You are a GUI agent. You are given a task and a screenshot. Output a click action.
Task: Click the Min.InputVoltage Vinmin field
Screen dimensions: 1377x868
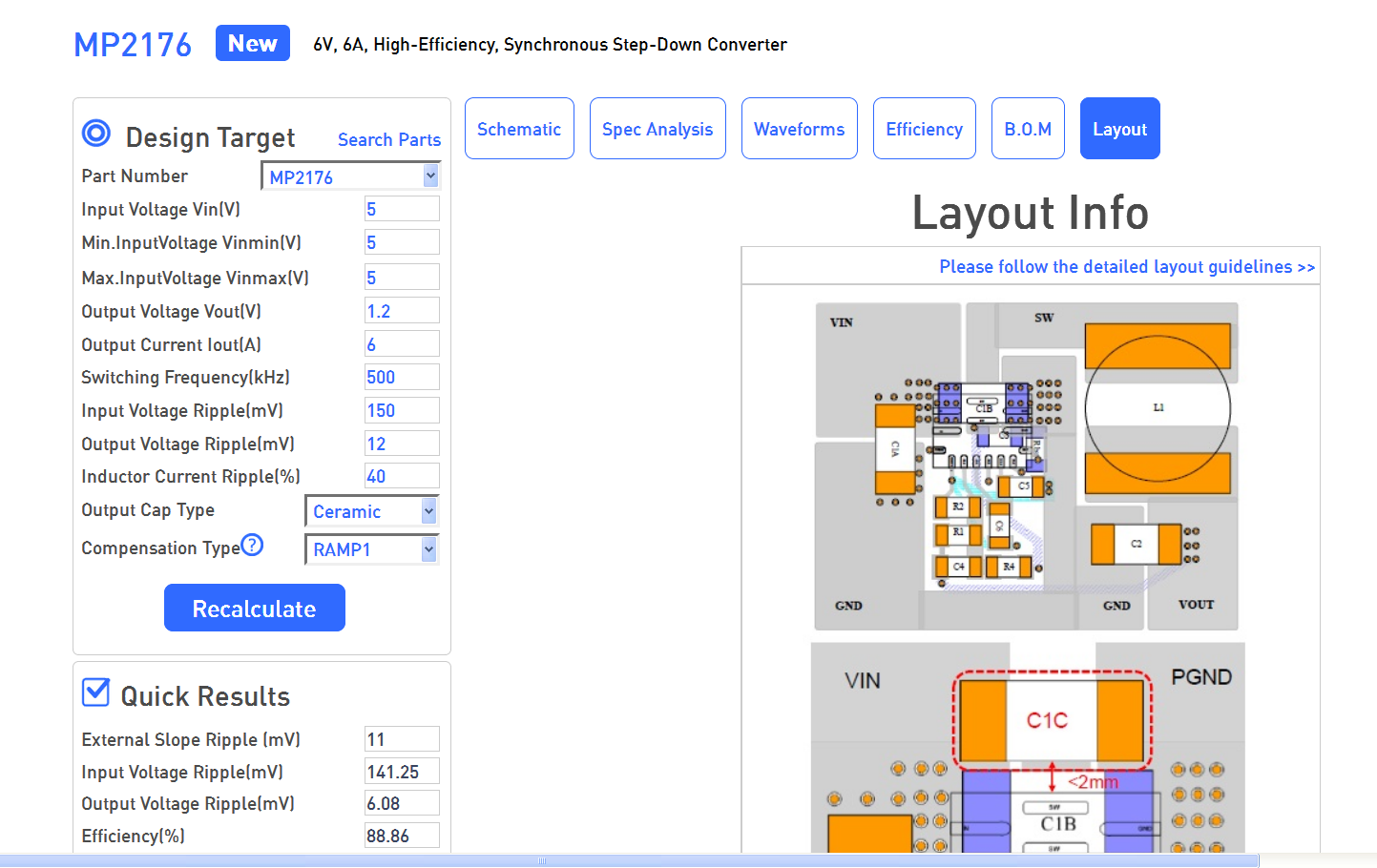tap(402, 242)
